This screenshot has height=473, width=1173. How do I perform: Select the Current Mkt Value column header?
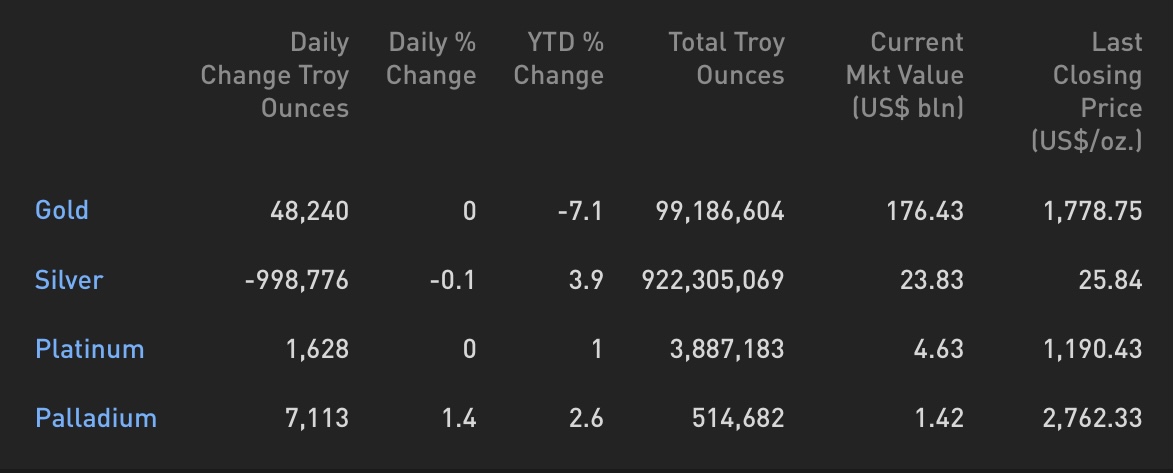pyautogui.click(x=904, y=75)
